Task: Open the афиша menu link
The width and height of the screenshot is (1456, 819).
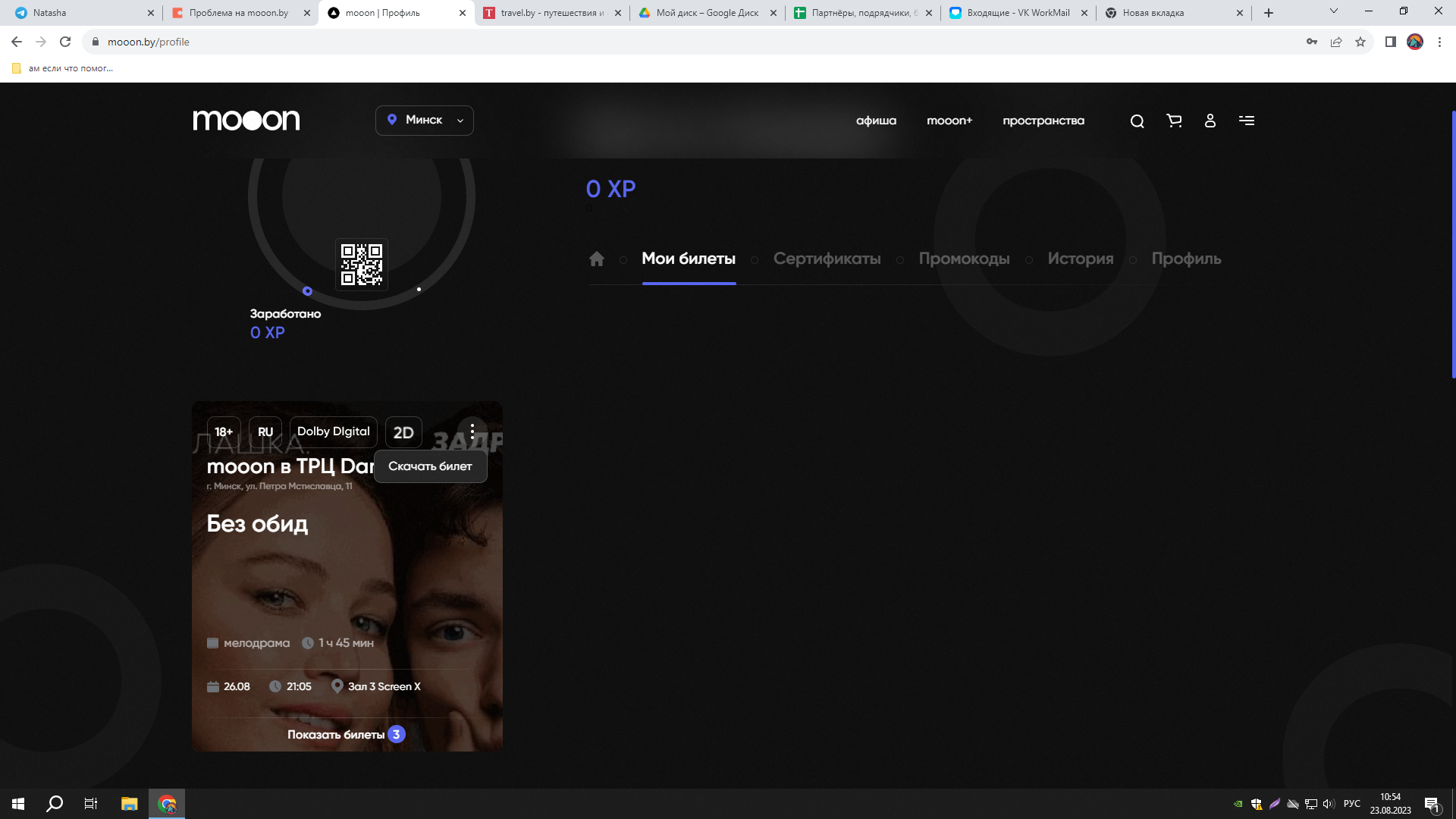Action: tap(876, 121)
